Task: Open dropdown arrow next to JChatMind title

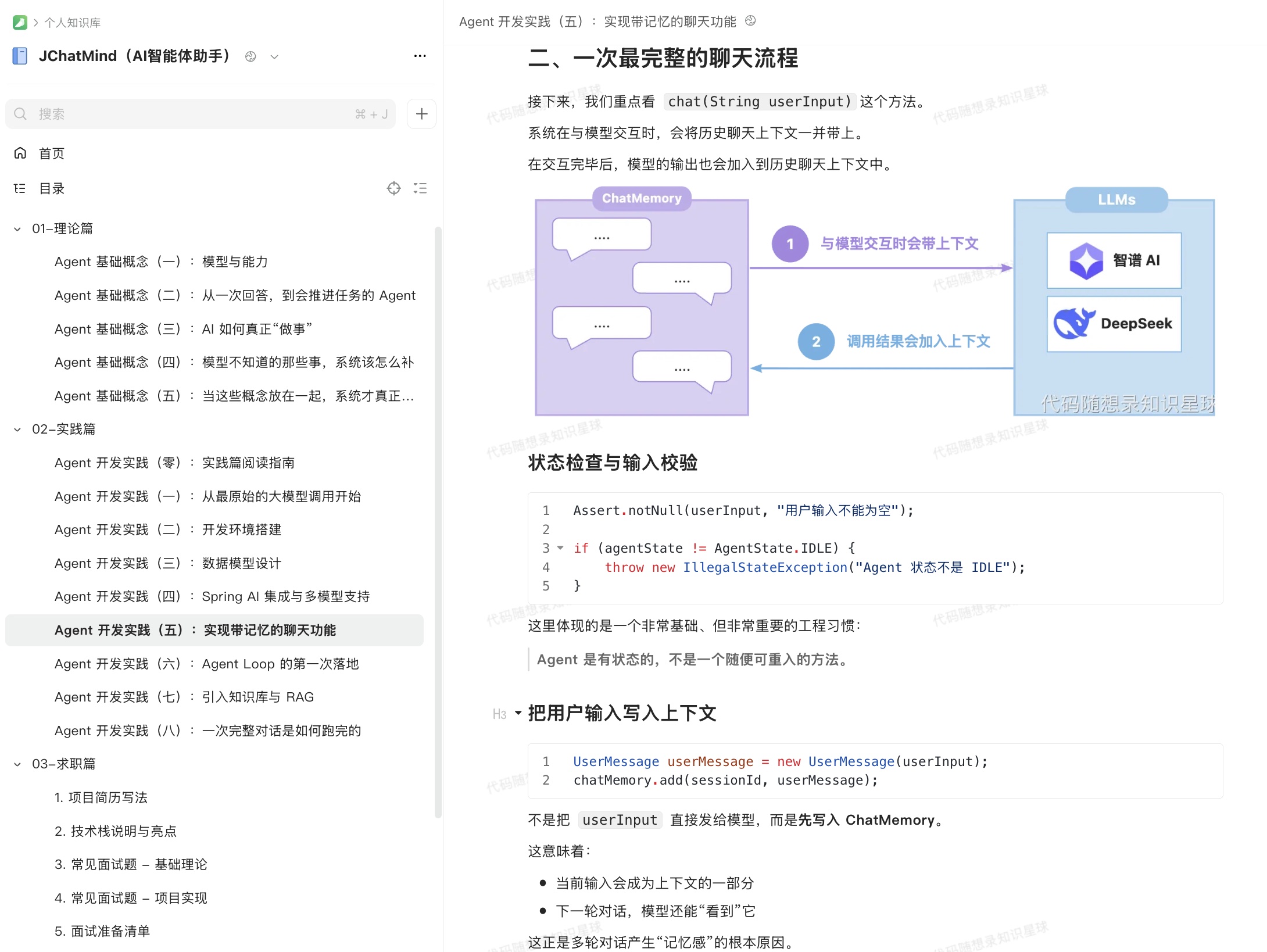Action: pos(274,57)
